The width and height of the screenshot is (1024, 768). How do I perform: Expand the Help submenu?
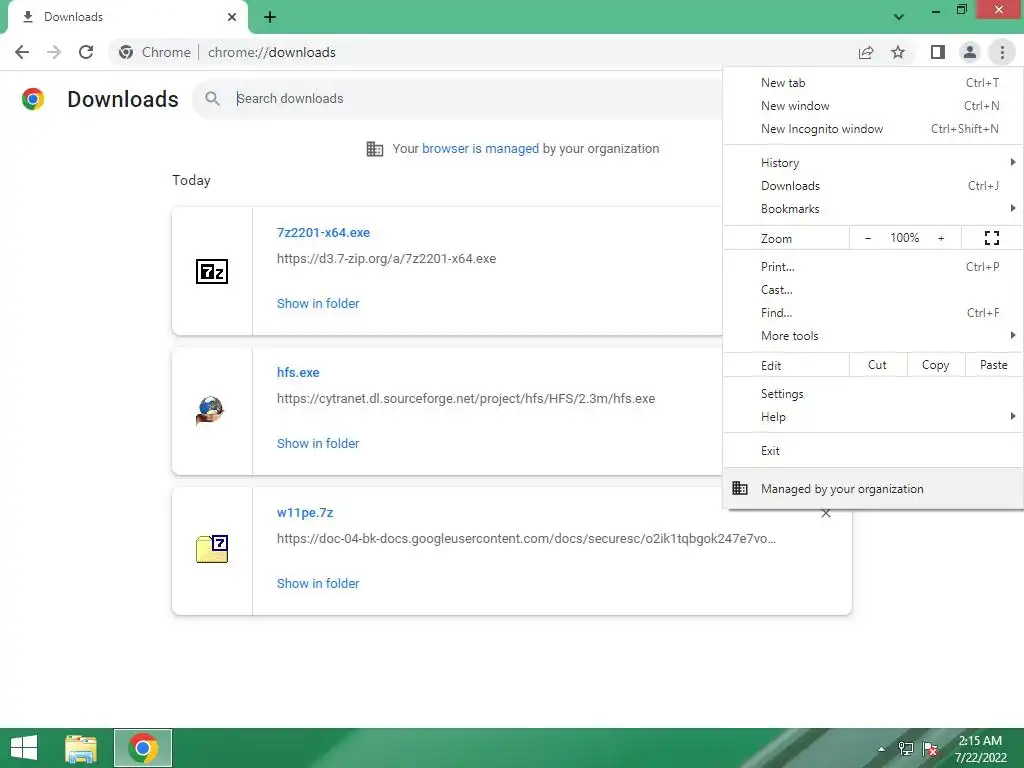pos(873,417)
